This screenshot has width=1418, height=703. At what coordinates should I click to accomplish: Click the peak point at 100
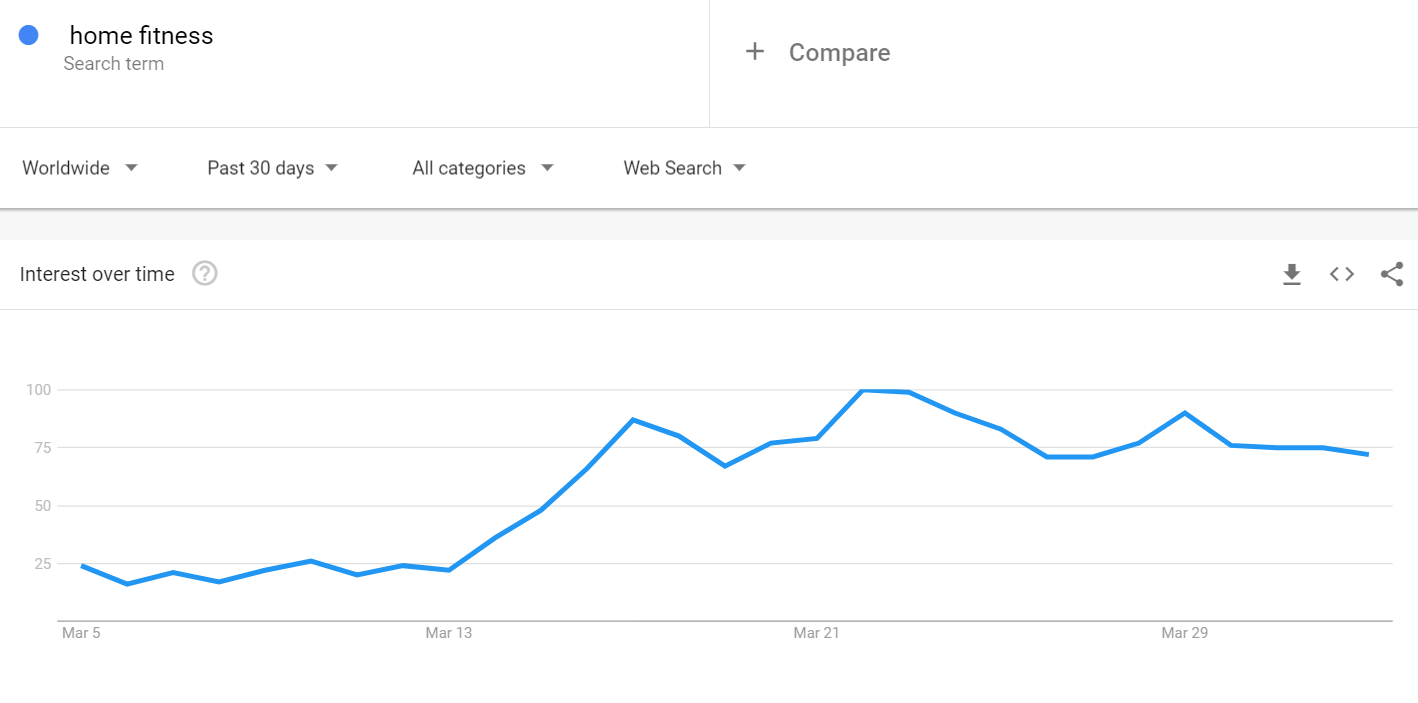(x=862, y=390)
